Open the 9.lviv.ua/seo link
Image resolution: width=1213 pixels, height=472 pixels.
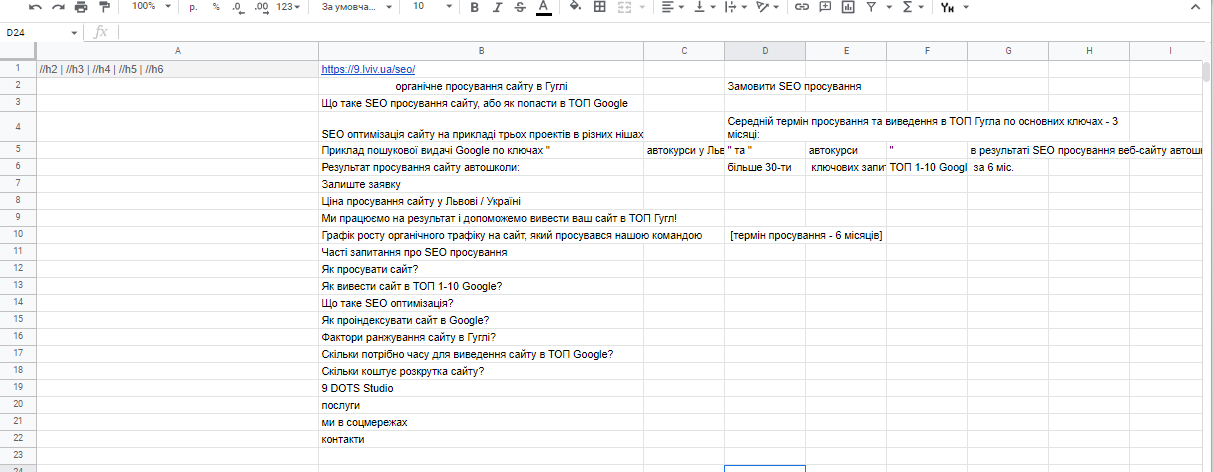click(367, 69)
